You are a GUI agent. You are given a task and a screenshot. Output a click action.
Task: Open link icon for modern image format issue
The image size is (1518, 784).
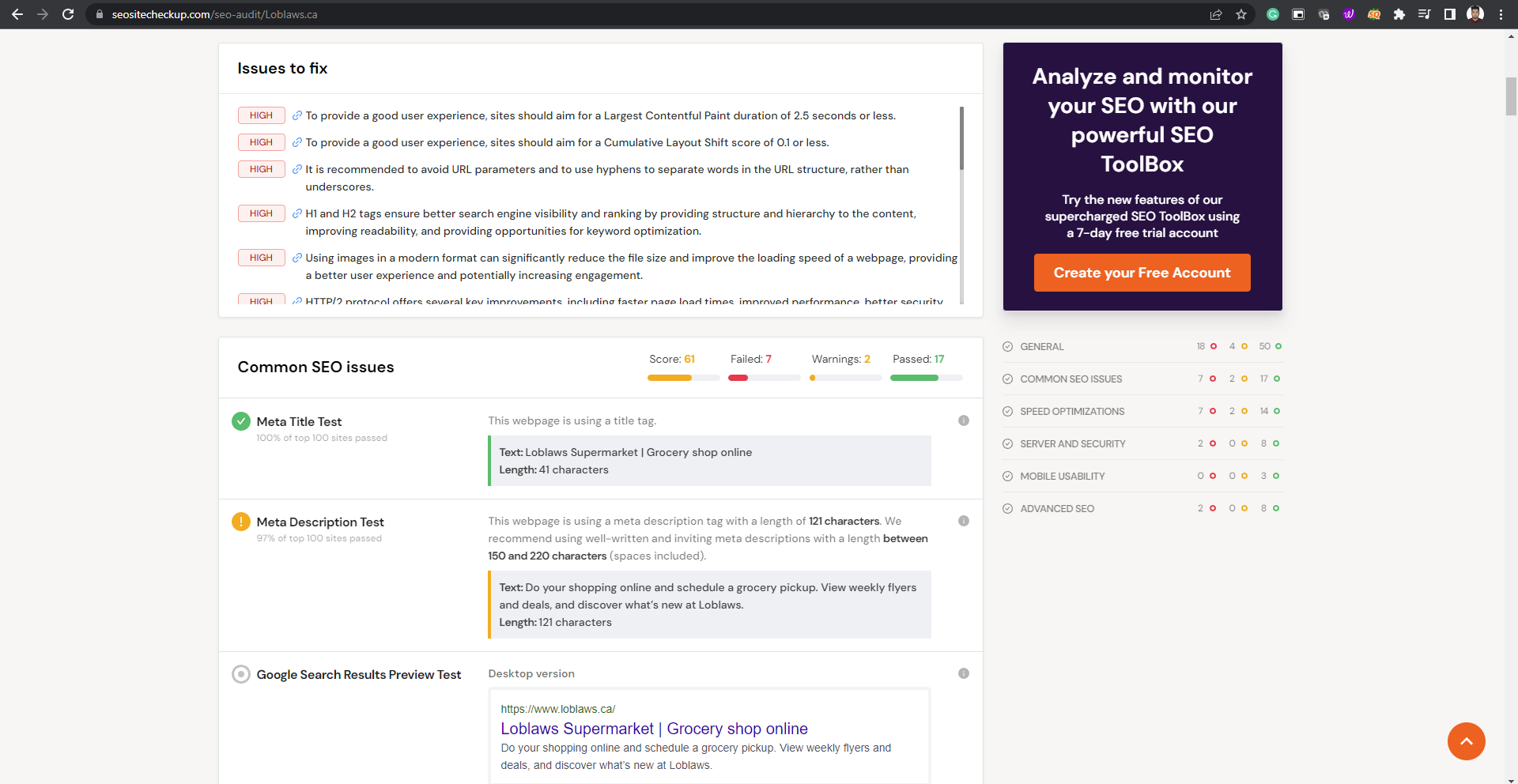(x=297, y=258)
